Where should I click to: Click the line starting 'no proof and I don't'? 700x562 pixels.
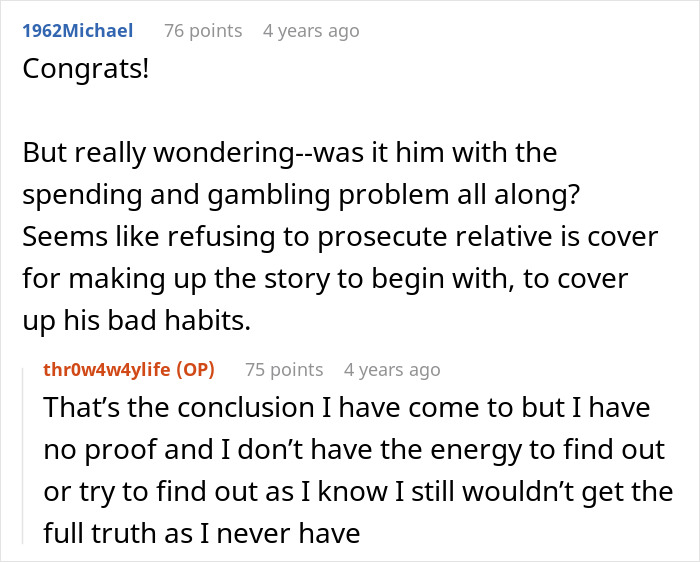[353, 450]
